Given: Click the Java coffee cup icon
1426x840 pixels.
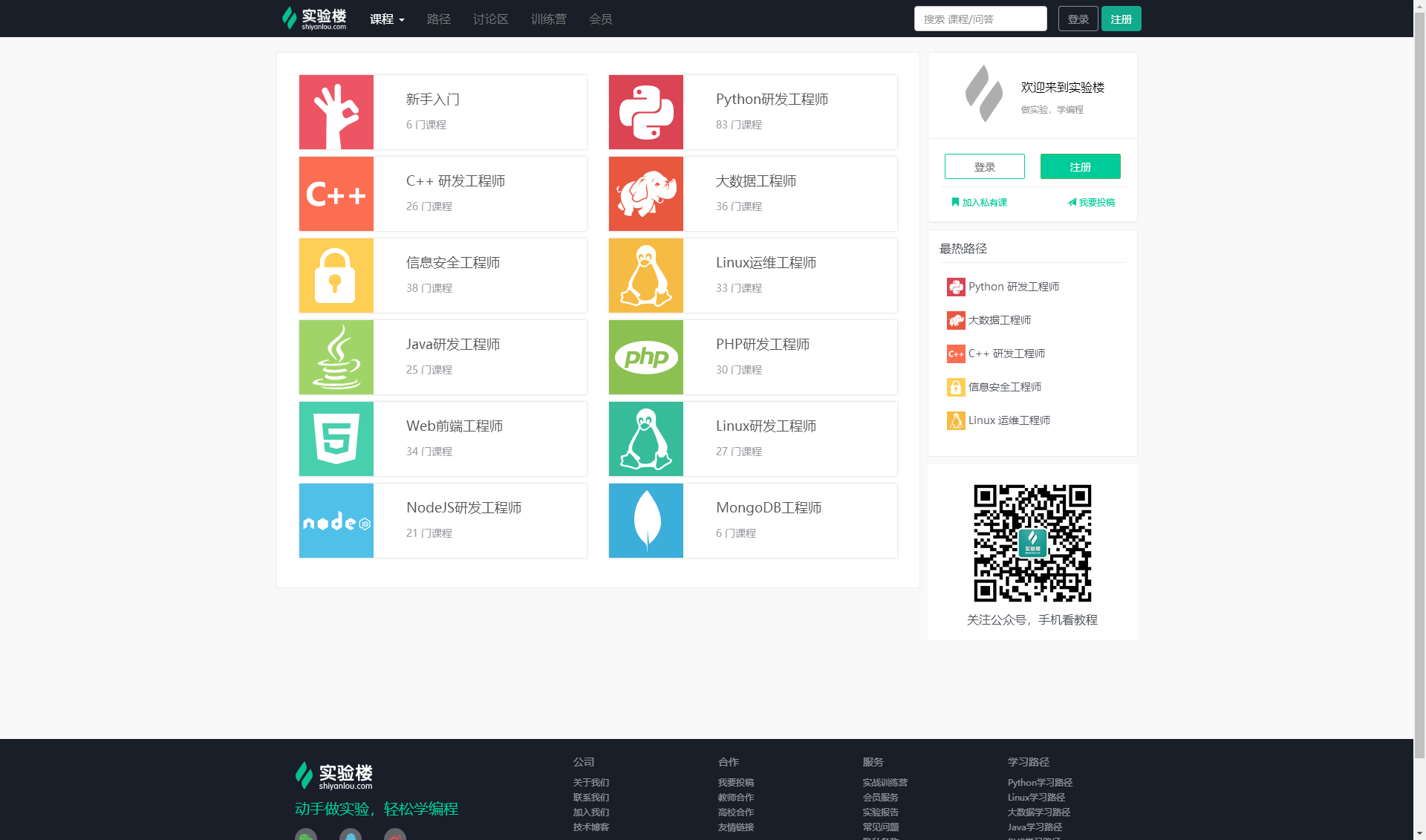Looking at the screenshot, I should tap(336, 357).
